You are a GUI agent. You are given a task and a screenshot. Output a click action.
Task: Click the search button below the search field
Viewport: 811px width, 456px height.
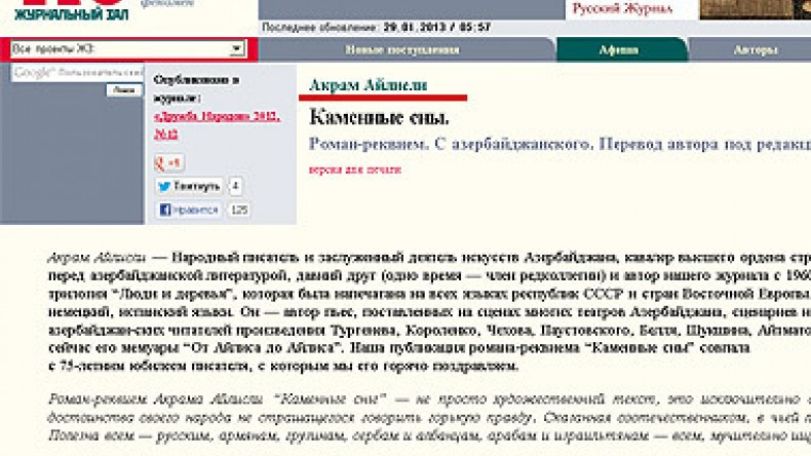click(x=125, y=90)
